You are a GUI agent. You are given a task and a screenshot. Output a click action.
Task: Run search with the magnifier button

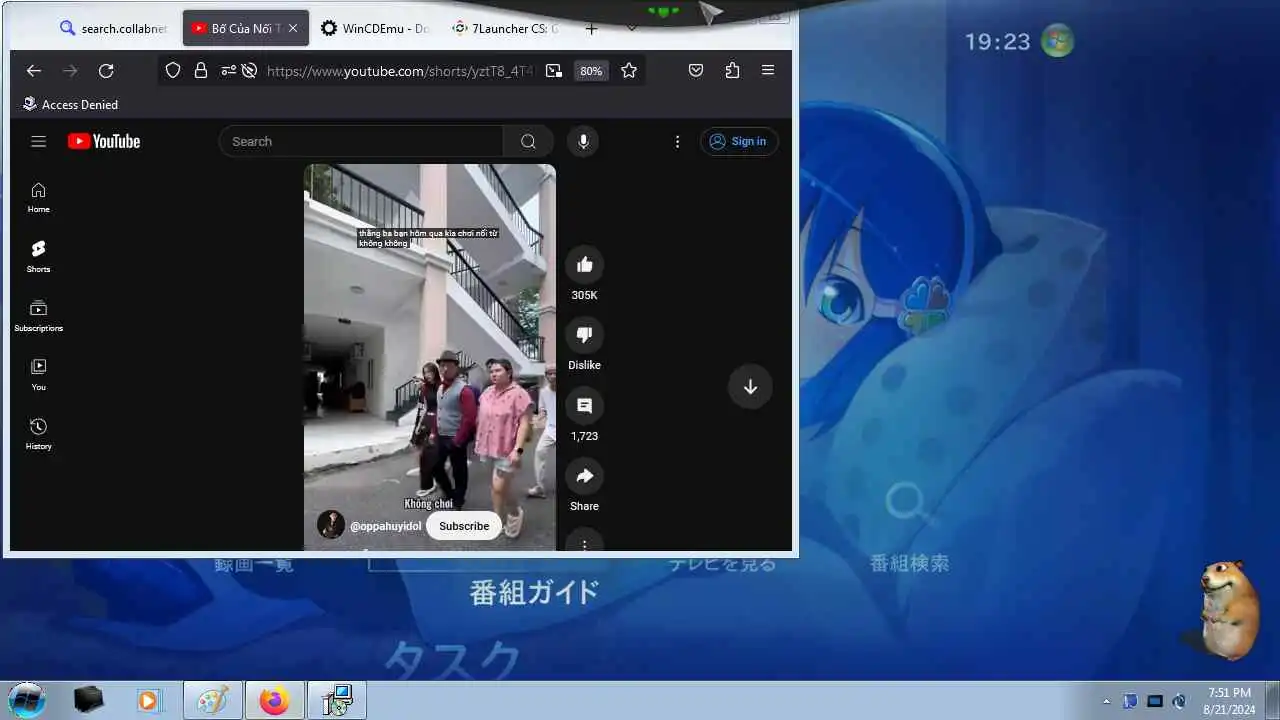528,141
